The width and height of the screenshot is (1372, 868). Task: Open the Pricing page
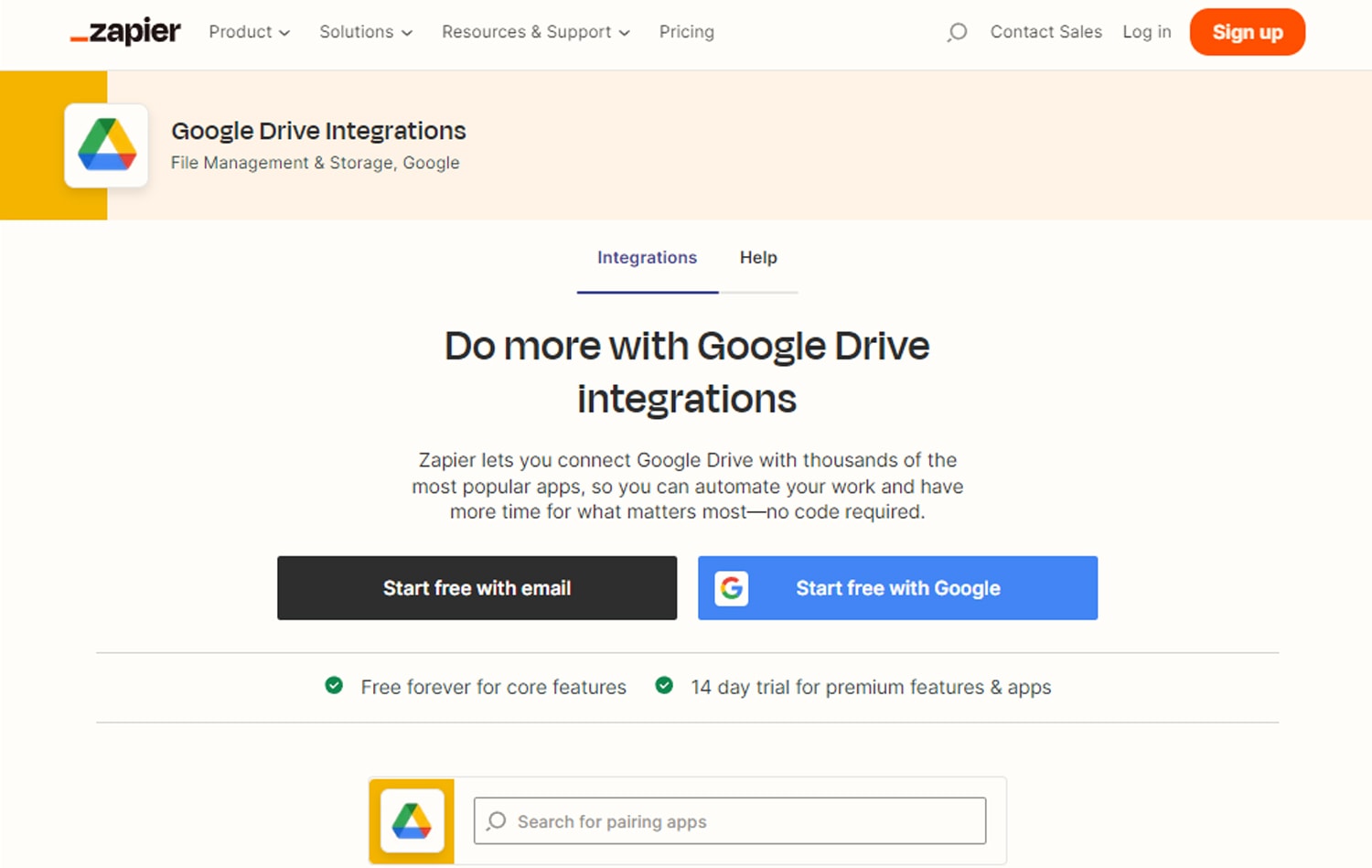686,32
